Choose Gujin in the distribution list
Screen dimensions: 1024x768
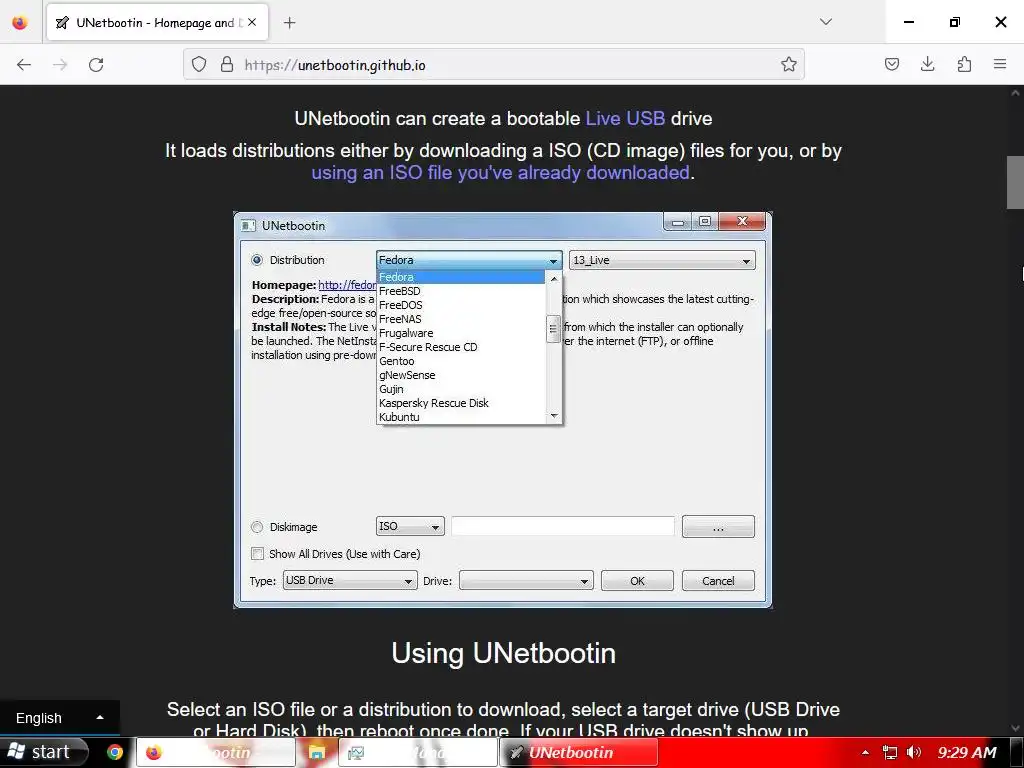(460, 389)
